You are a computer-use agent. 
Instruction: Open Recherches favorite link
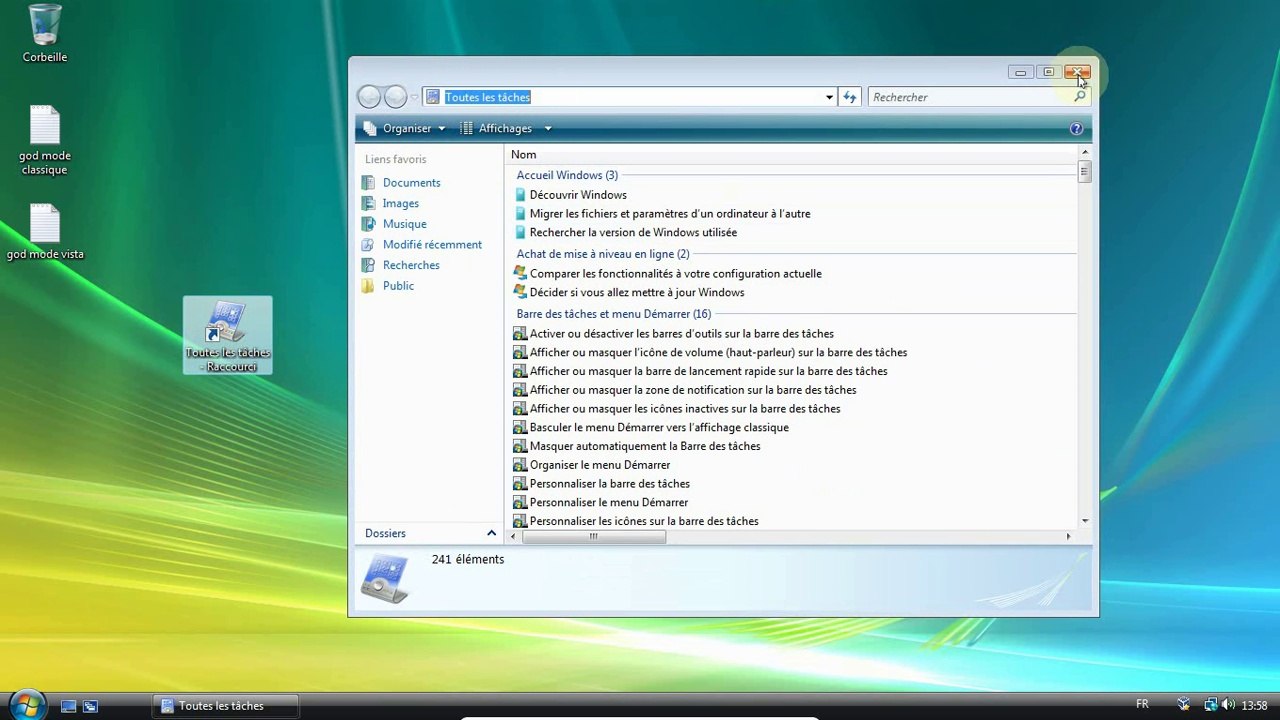point(411,265)
